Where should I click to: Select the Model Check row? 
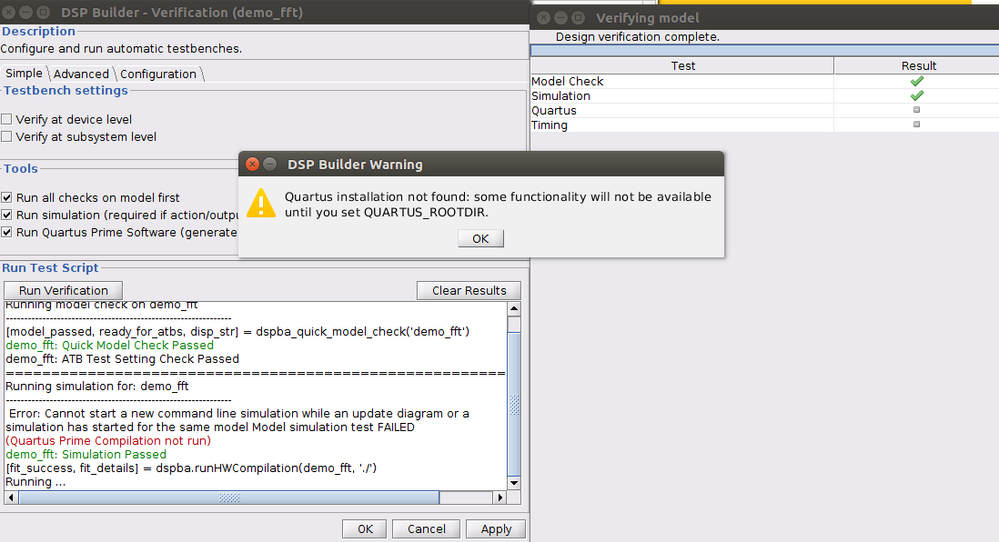[x=765, y=81]
